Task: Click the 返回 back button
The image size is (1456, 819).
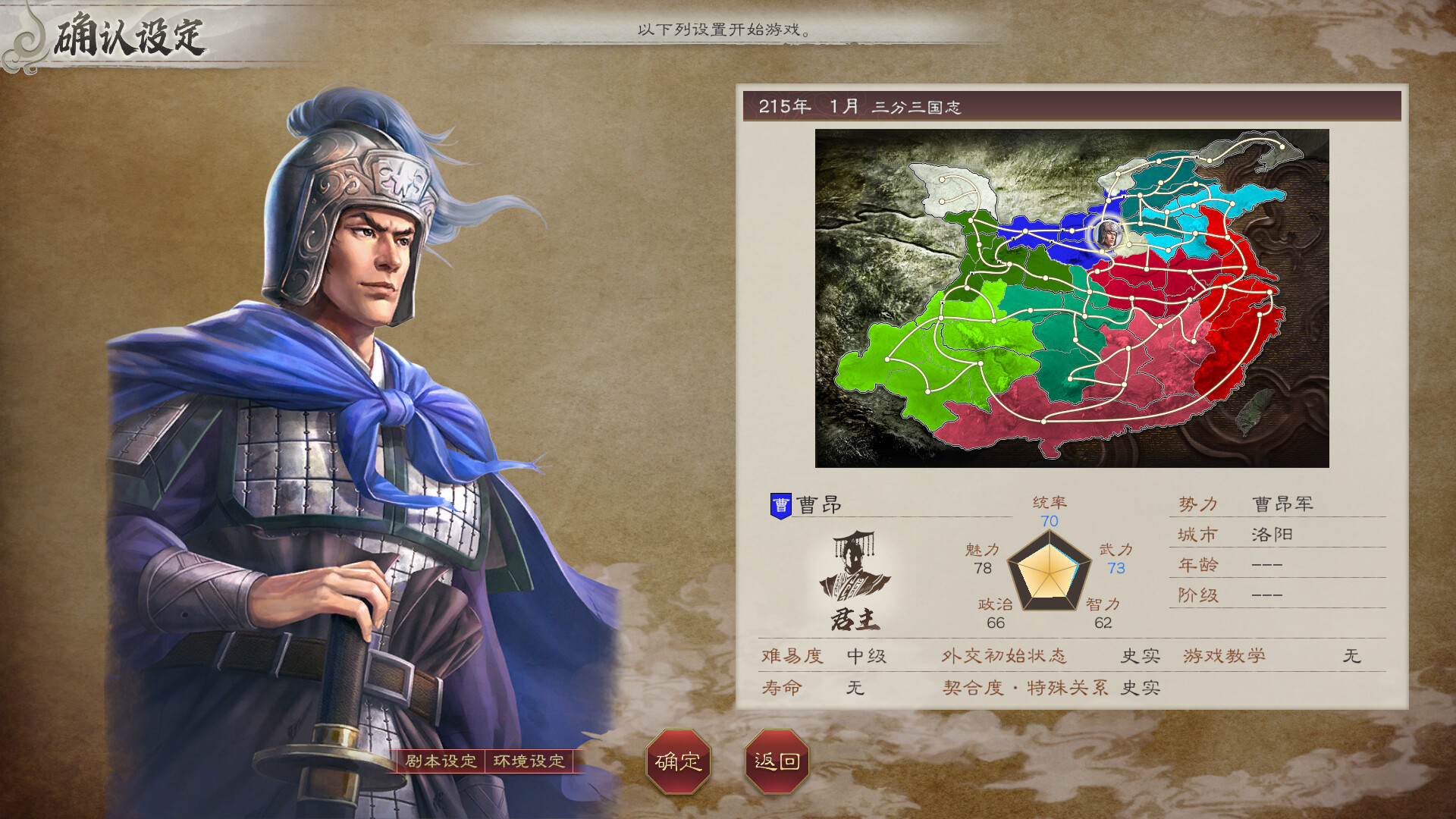Action: [x=777, y=761]
